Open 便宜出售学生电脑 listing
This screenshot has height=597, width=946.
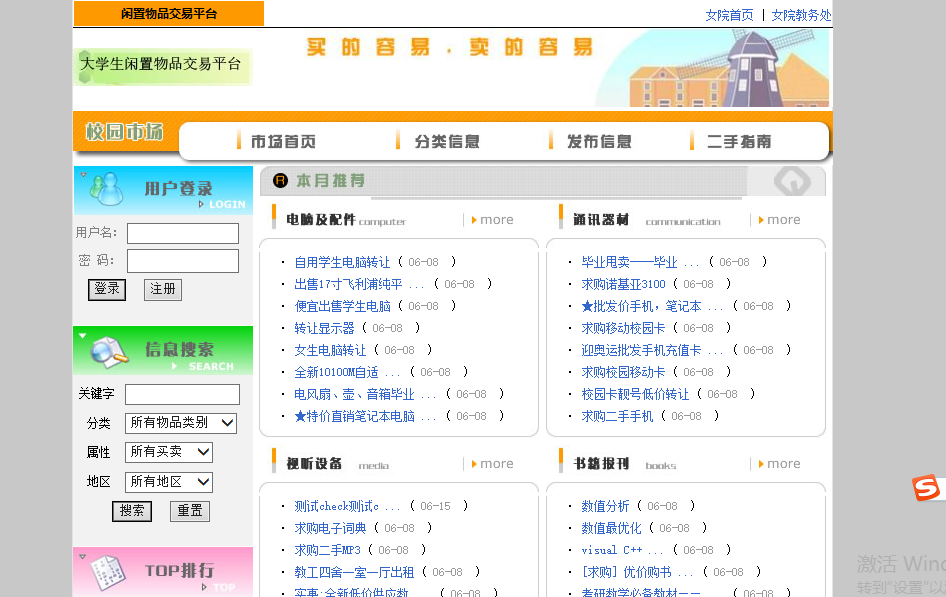(342, 306)
